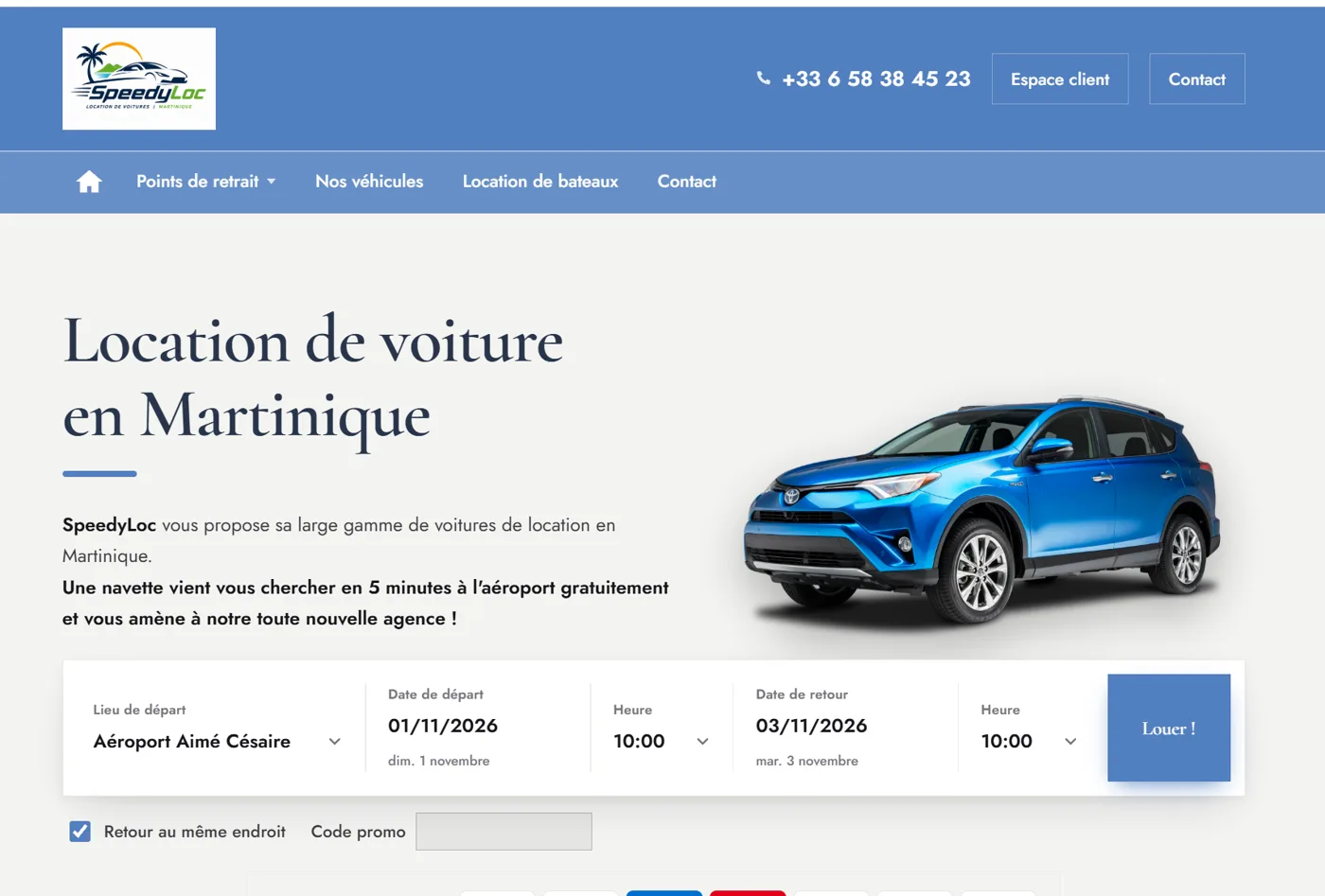This screenshot has width=1325, height=896.
Task: Click the SpeedyLoc logo
Action: pos(139,79)
